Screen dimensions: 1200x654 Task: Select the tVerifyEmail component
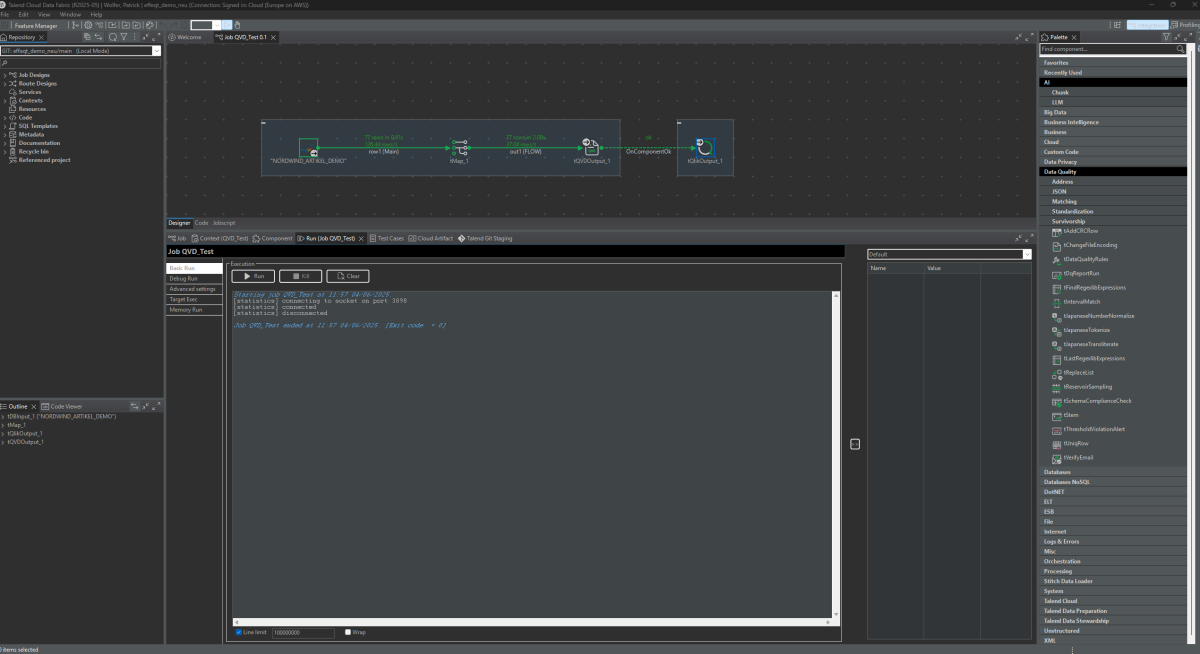(x=1072, y=457)
